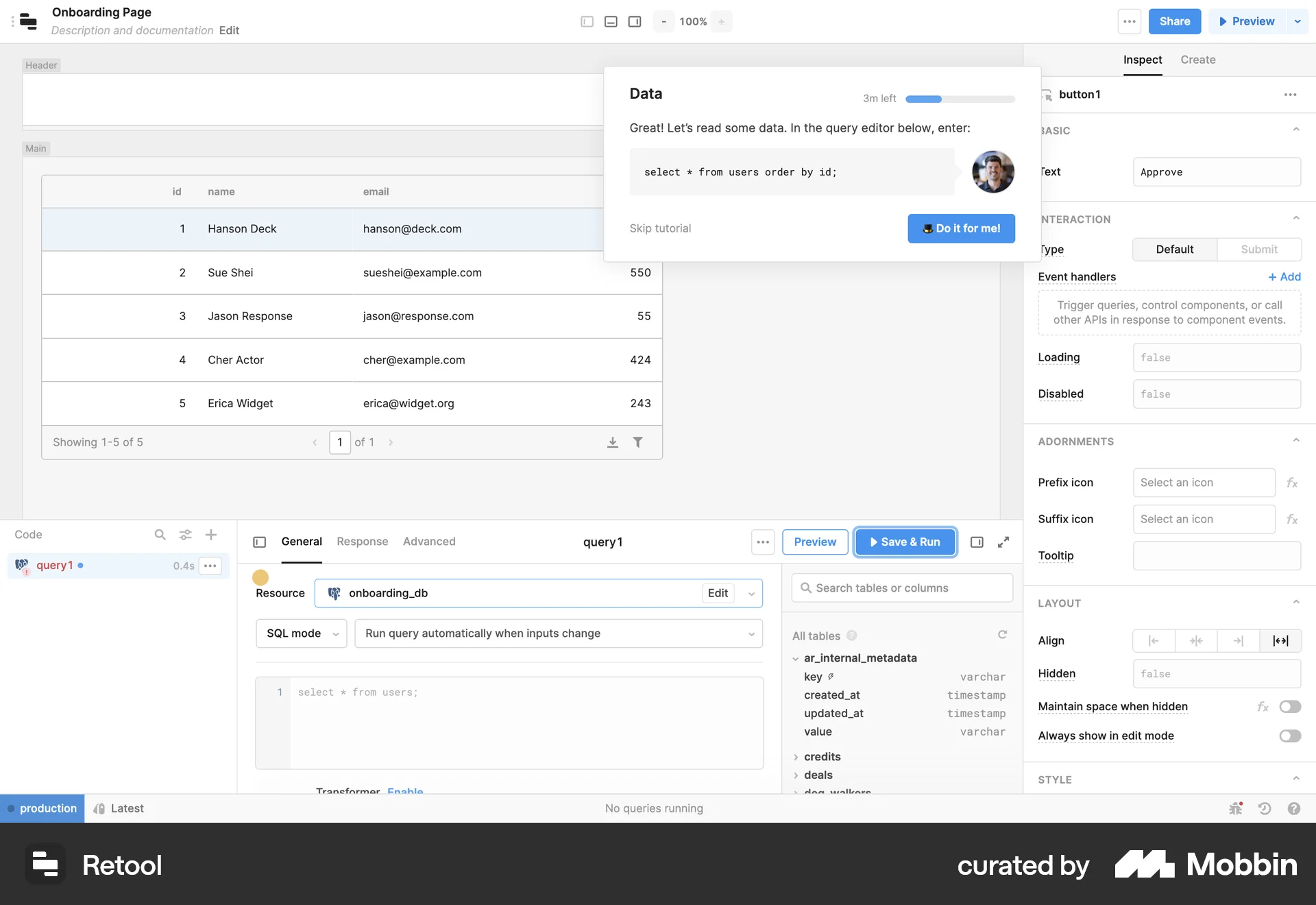Click Skip tutorial in the Data popup
Screen dimensions: 1316x905
pyautogui.click(x=660, y=228)
